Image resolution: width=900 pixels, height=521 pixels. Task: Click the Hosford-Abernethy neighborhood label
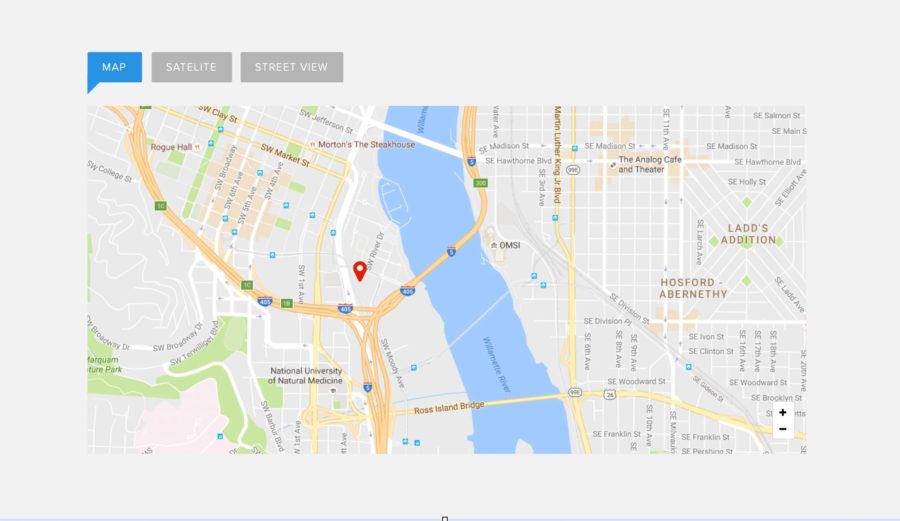tap(693, 288)
